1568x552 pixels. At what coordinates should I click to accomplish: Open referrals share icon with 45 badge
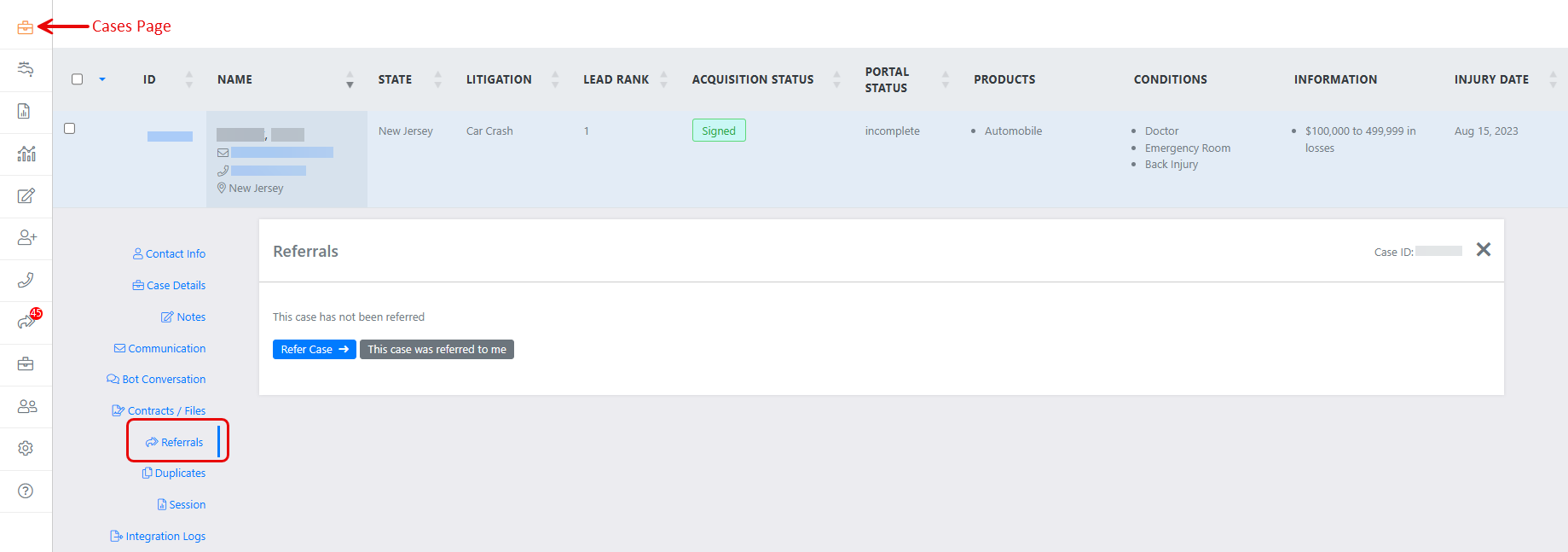point(26,322)
